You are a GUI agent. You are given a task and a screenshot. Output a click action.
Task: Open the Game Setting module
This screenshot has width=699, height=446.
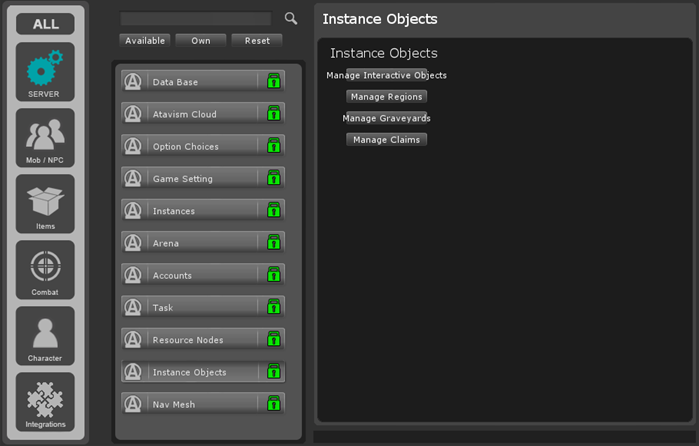coord(190,179)
